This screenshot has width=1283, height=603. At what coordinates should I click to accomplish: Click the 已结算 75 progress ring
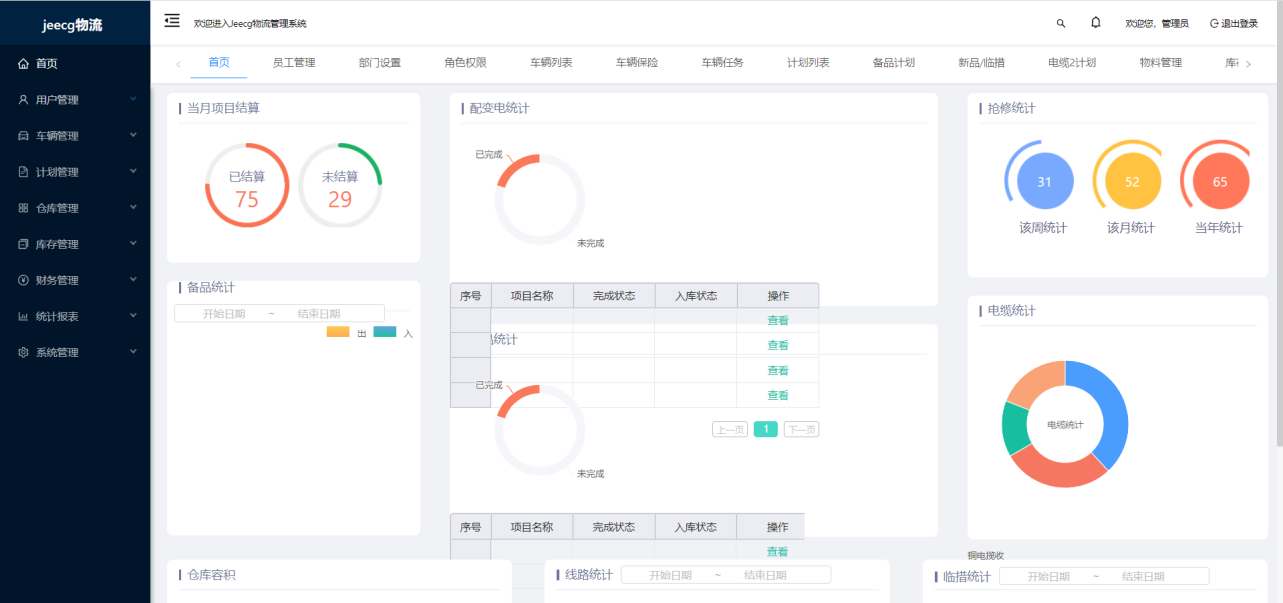pyautogui.click(x=247, y=186)
